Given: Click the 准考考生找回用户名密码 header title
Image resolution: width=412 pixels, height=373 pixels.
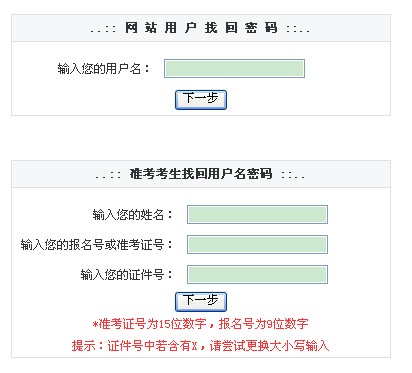Looking at the screenshot, I should (201, 174).
